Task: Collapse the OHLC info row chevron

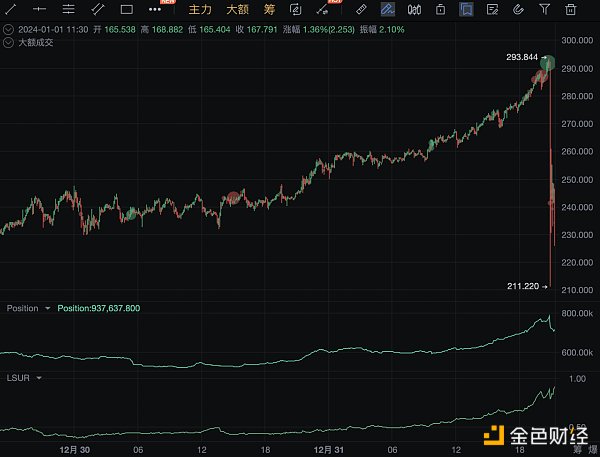Action: 7,28
